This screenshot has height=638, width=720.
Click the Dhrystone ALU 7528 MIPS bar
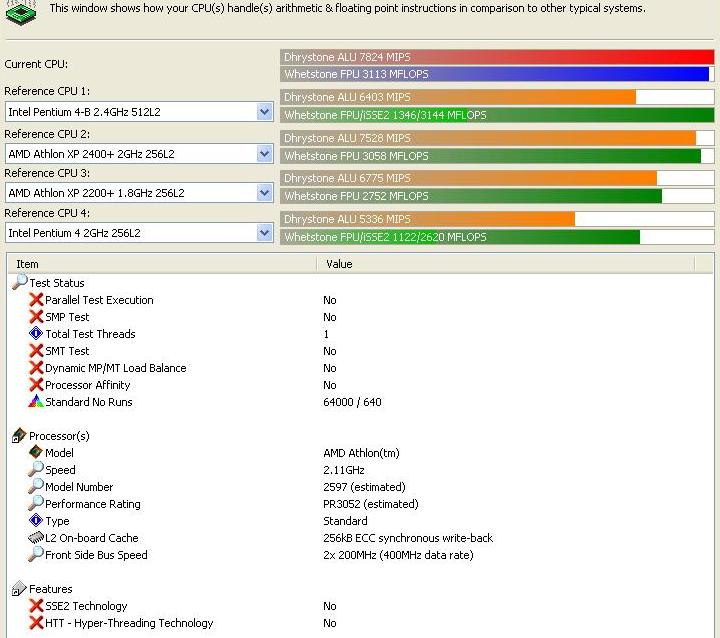pos(497,138)
